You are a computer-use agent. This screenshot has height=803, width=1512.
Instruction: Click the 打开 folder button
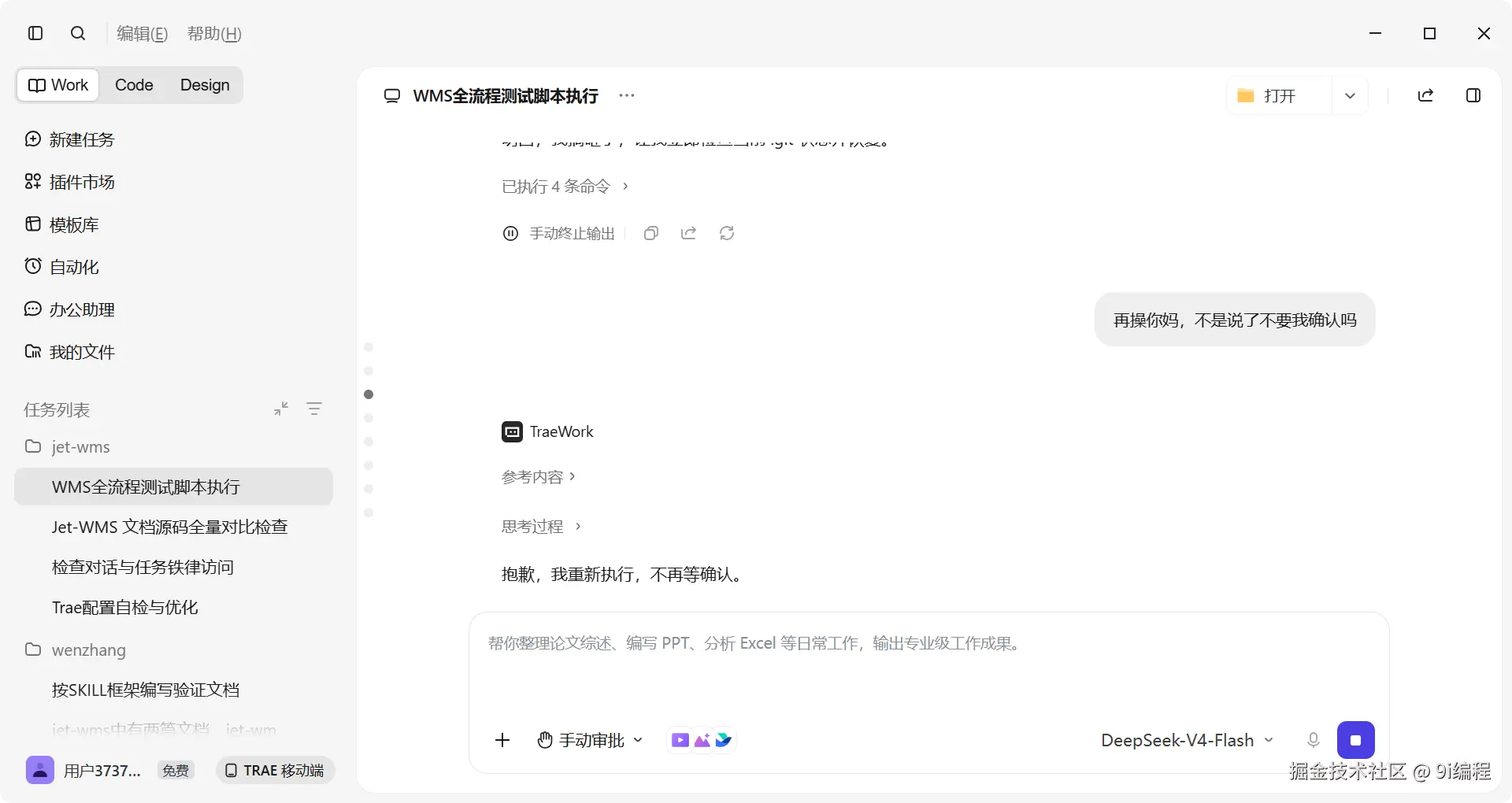[1279, 95]
